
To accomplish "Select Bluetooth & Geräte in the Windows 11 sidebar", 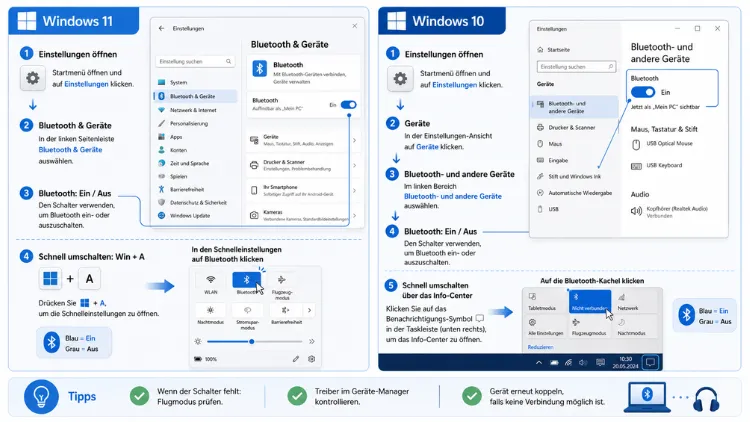I will point(195,96).
